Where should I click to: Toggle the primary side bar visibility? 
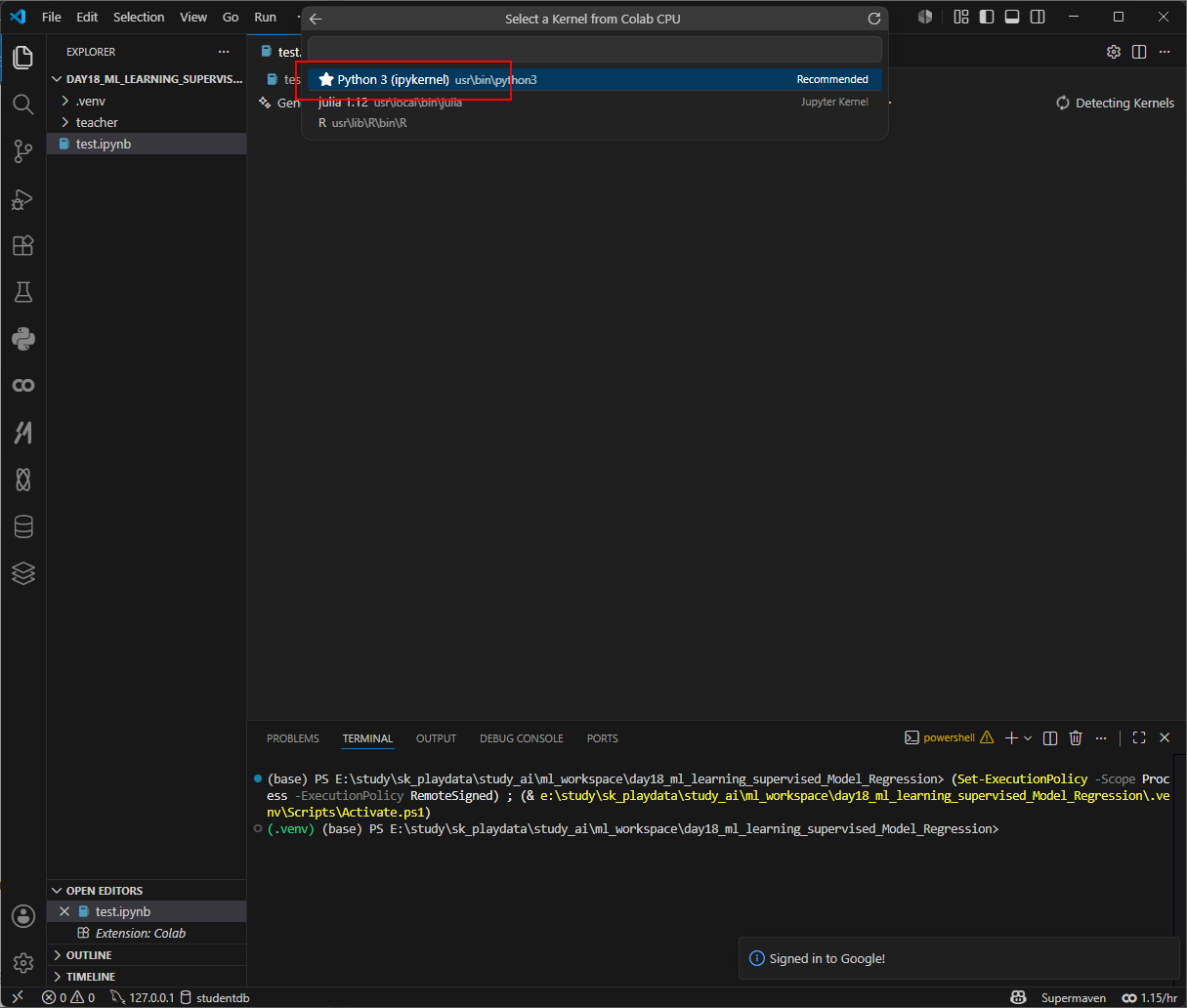point(987,17)
